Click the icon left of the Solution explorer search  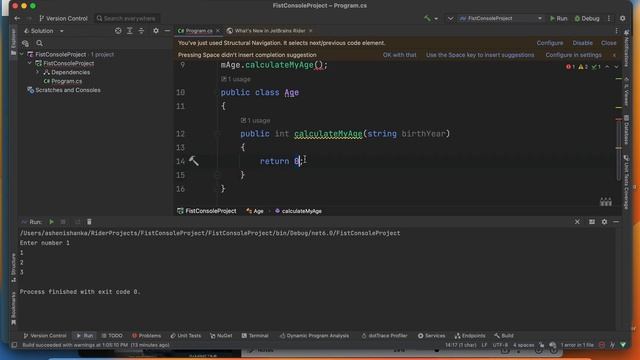tap(25, 43)
